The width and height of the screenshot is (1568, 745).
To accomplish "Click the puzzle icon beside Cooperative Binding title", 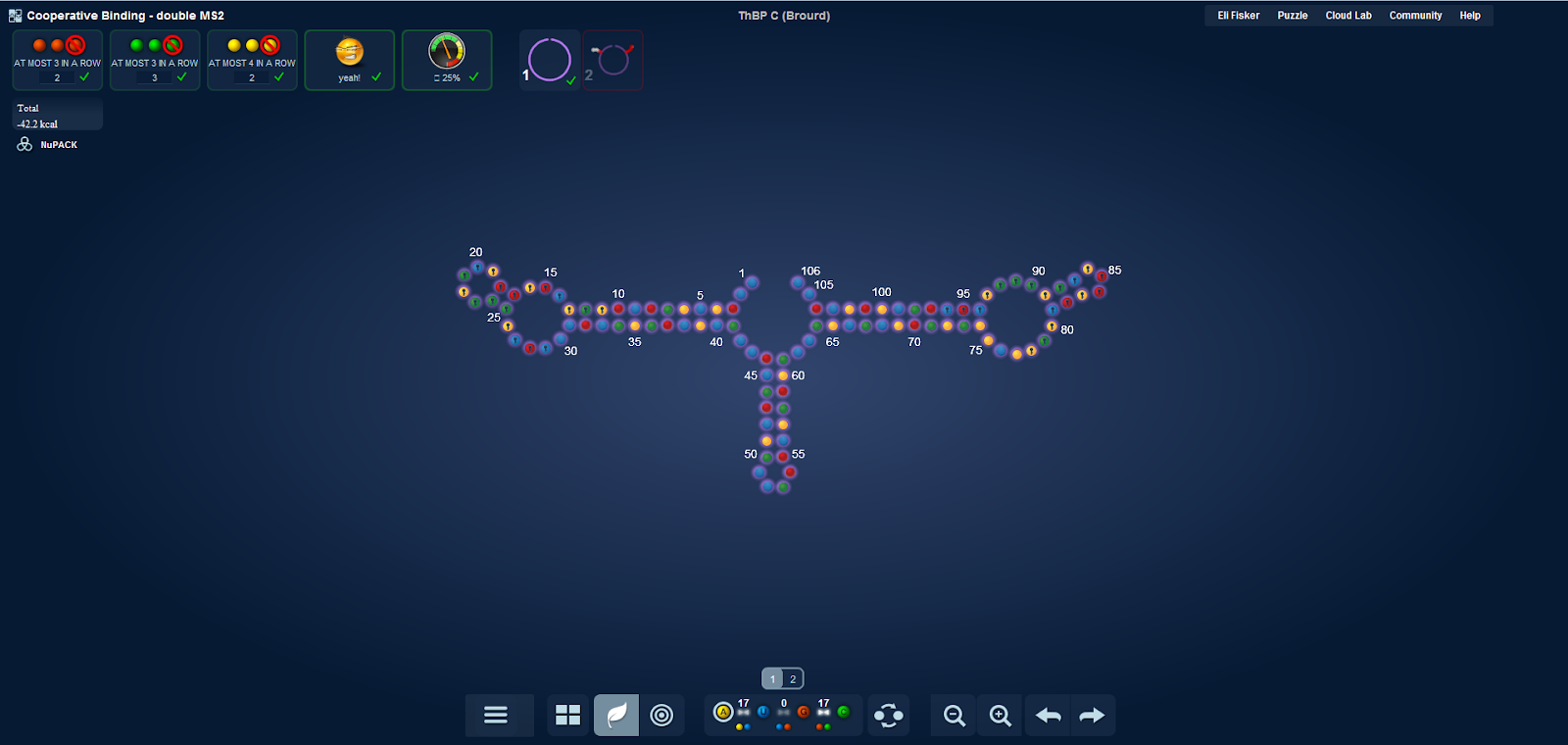I will [15, 16].
